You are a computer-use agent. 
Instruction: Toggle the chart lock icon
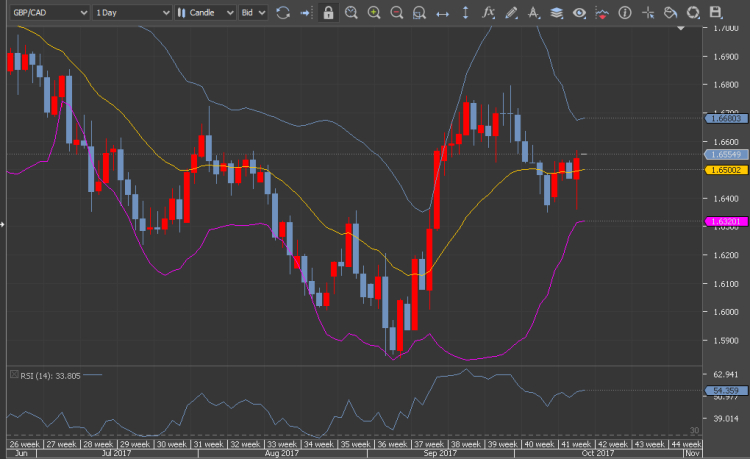click(x=329, y=13)
